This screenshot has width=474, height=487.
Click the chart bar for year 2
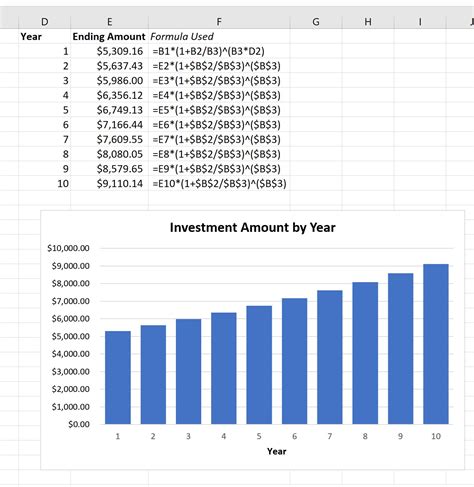153,375
